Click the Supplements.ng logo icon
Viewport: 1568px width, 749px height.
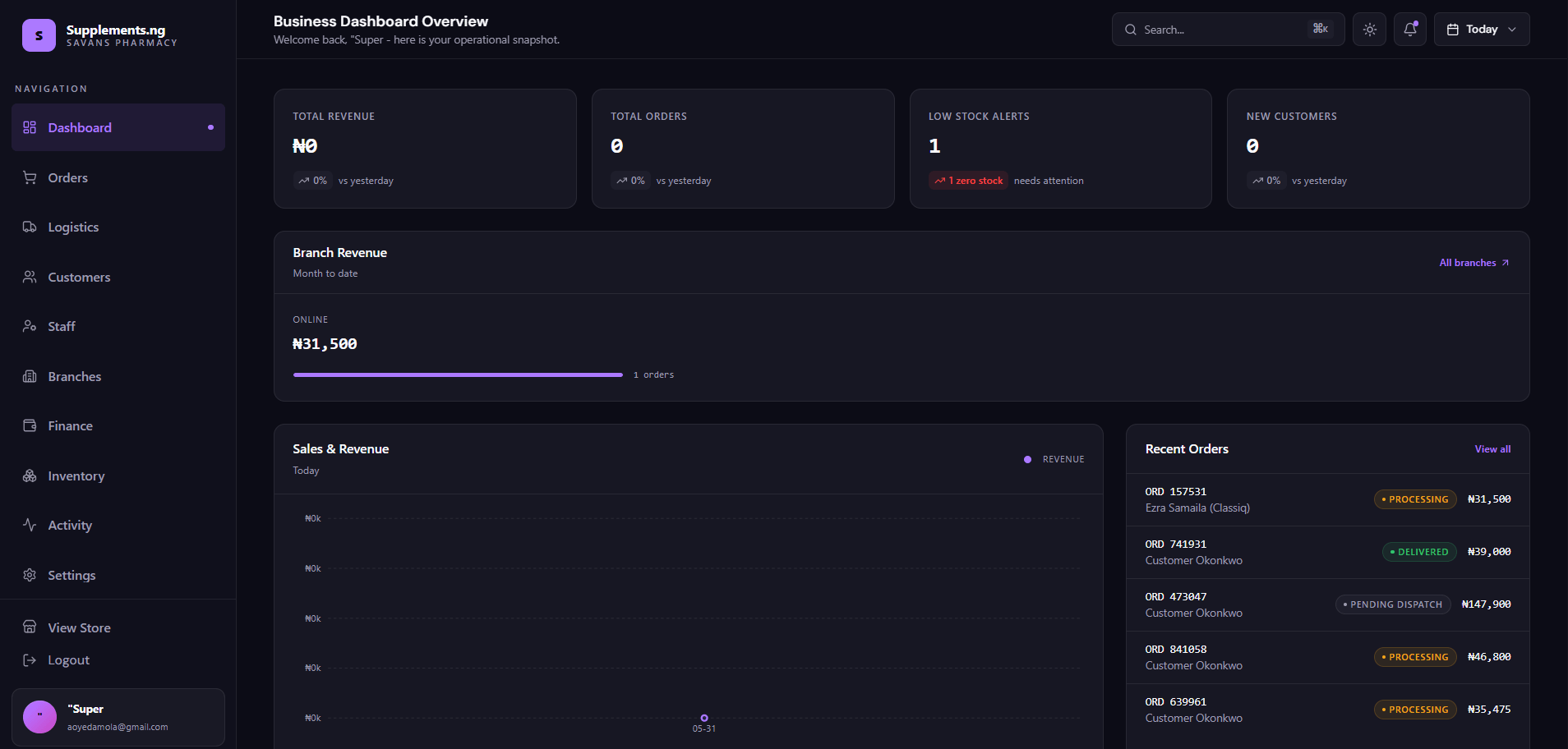(39, 35)
